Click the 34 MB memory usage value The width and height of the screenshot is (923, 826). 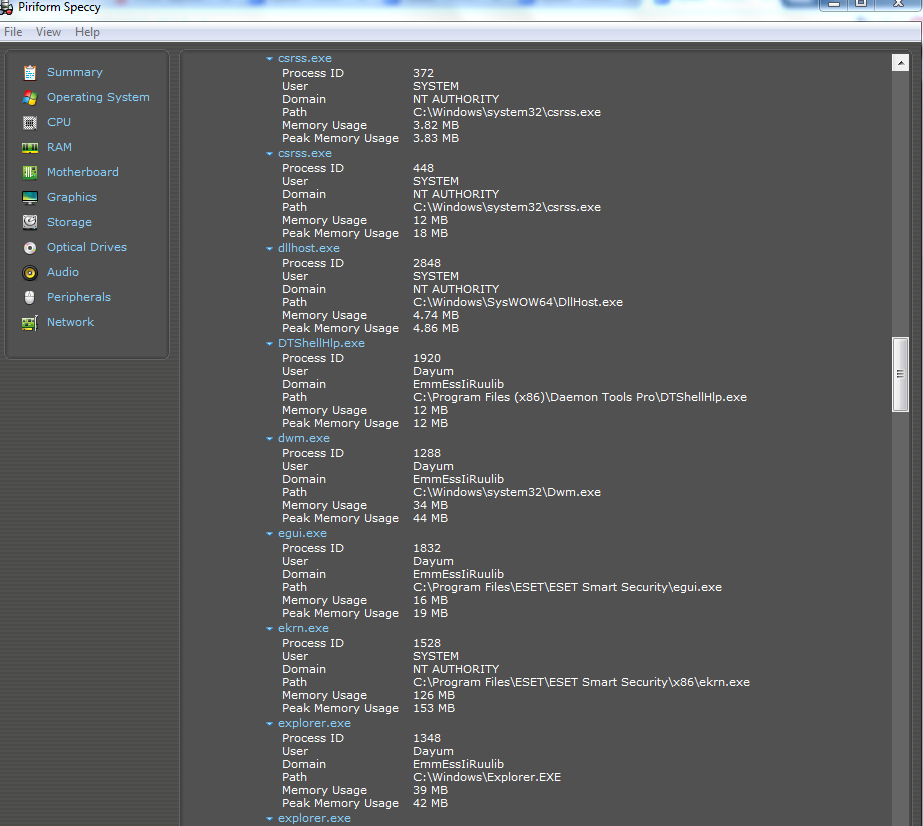(x=430, y=505)
